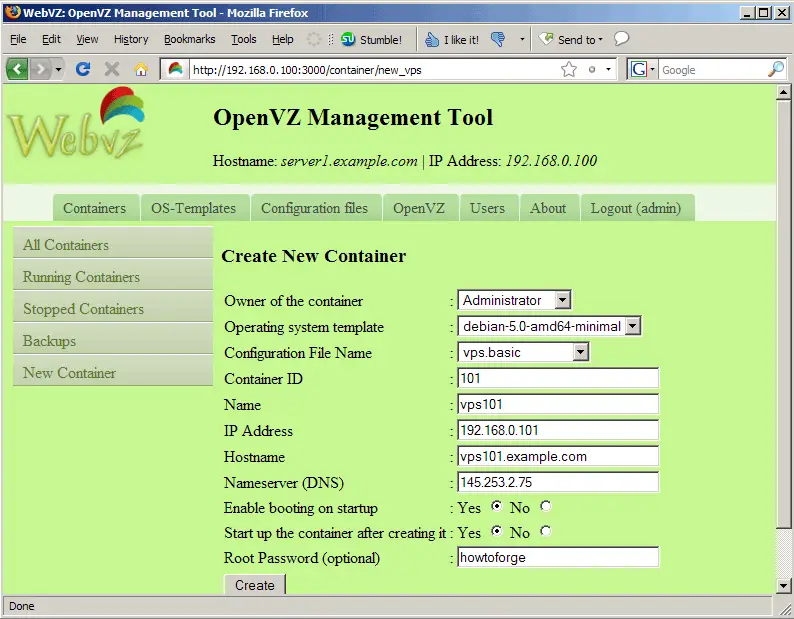The image size is (794, 619).
Task: Open the address bar history dropdown
Action: (x=608, y=69)
